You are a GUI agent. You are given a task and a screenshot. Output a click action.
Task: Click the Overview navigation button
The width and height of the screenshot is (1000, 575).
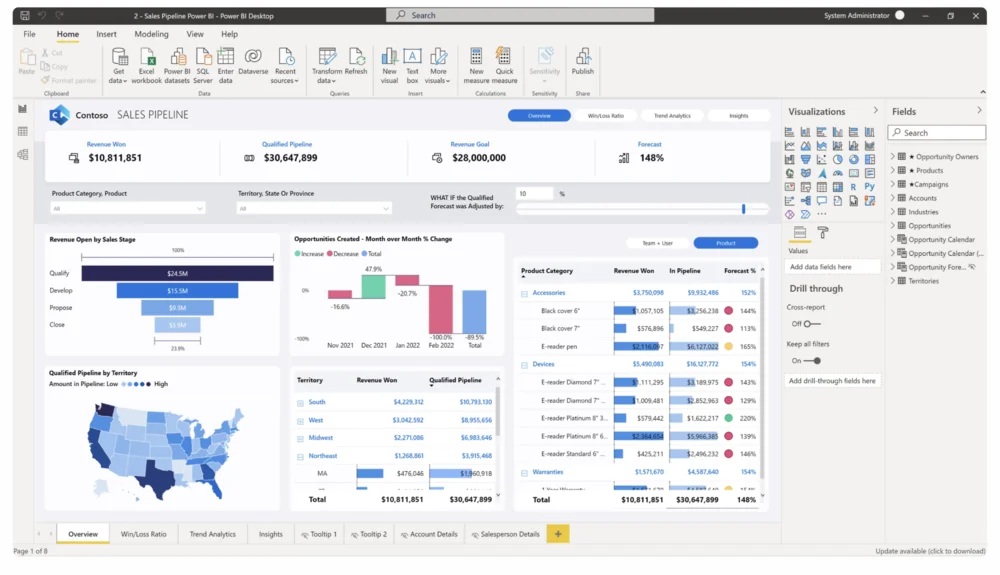tap(539, 115)
